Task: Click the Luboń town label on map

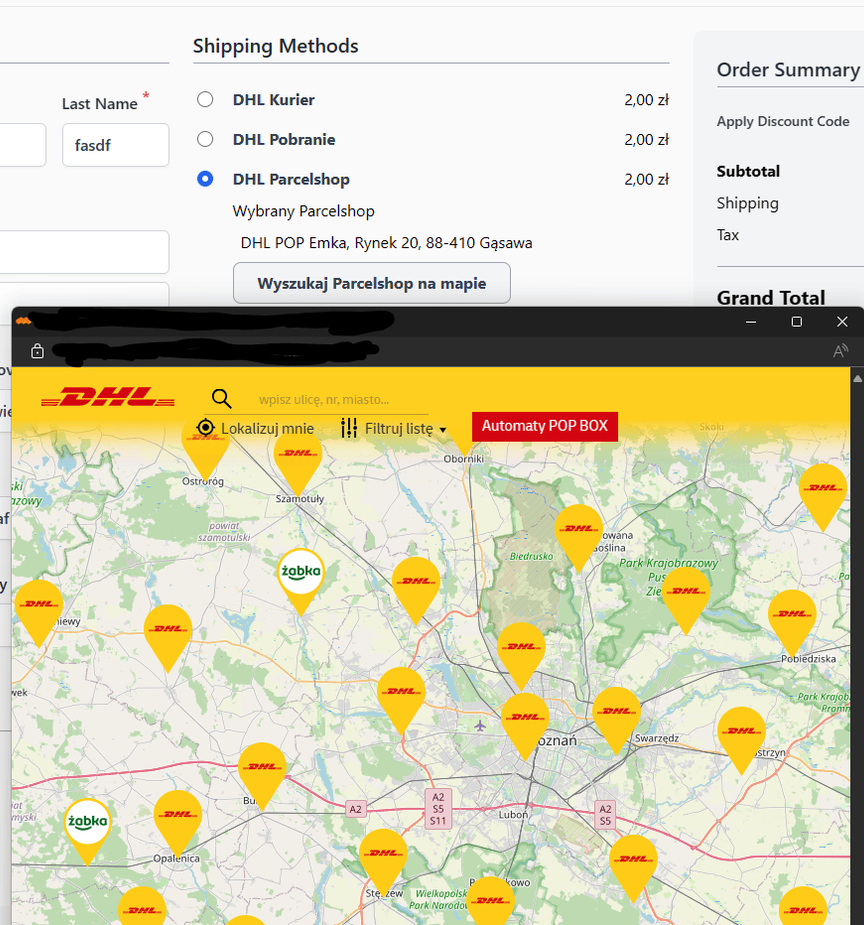Action: click(x=513, y=815)
